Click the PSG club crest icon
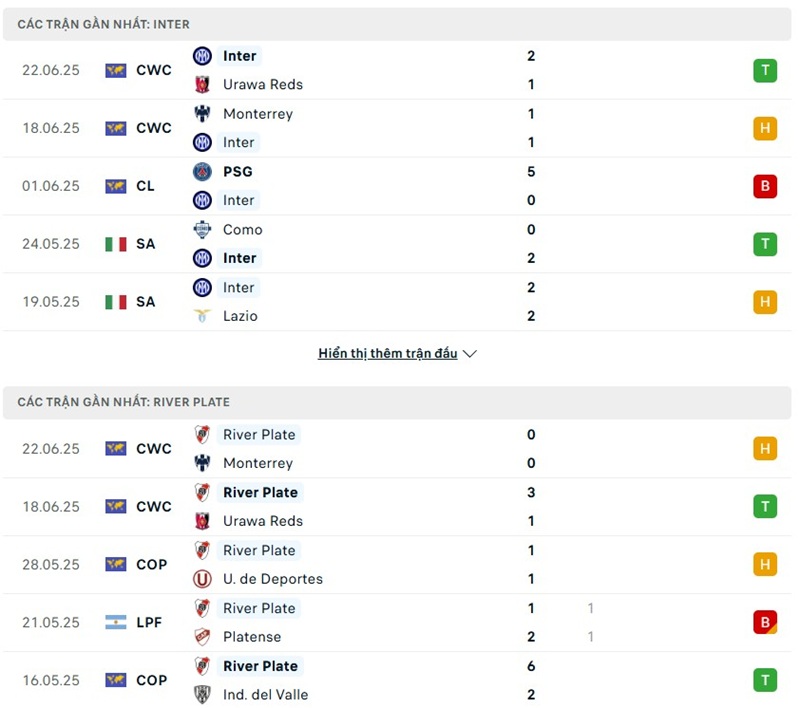 pos(202,171)
